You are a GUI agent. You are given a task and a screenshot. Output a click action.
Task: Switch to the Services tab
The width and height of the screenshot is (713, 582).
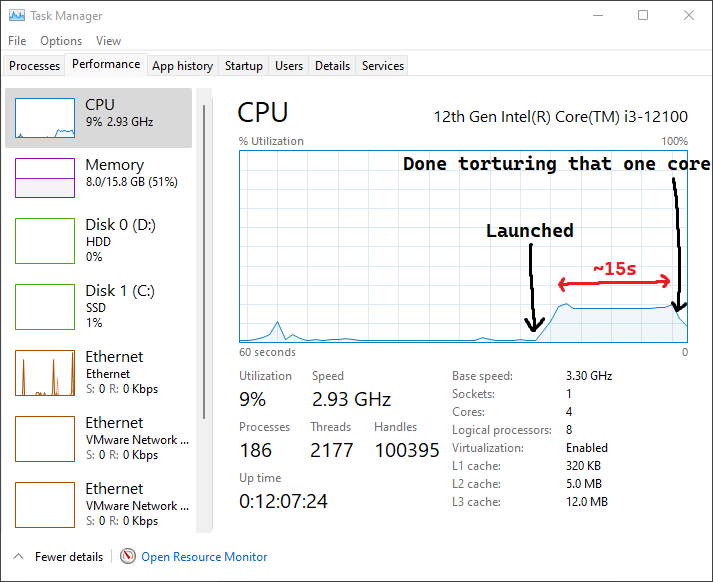point(383,66)
